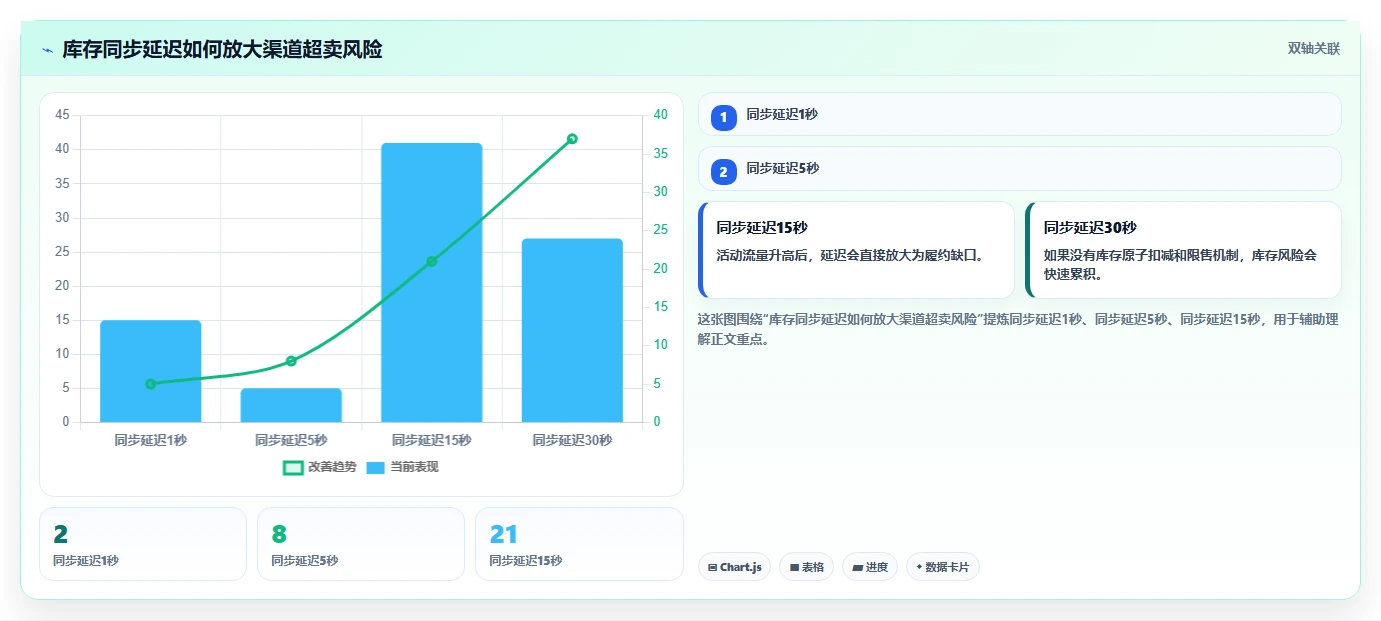Click the lightning icon beside the title
Viewport: 1381px width, 621px height.
[x=47, y=50]
